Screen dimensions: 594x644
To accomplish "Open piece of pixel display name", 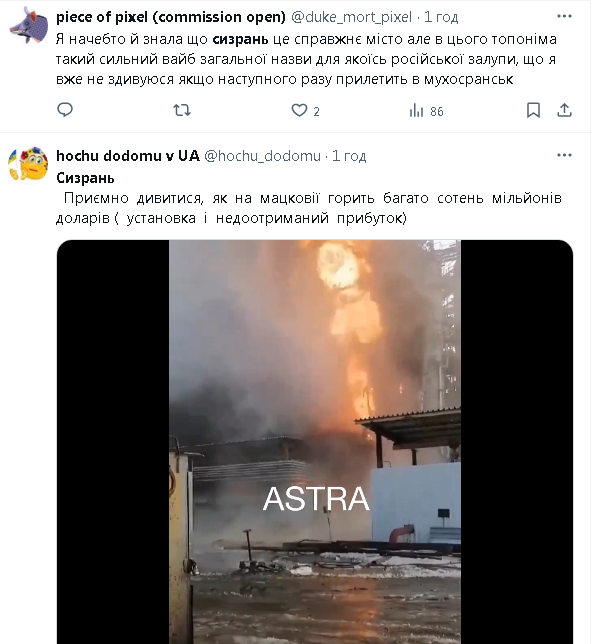I will click(x=170, y=17).
